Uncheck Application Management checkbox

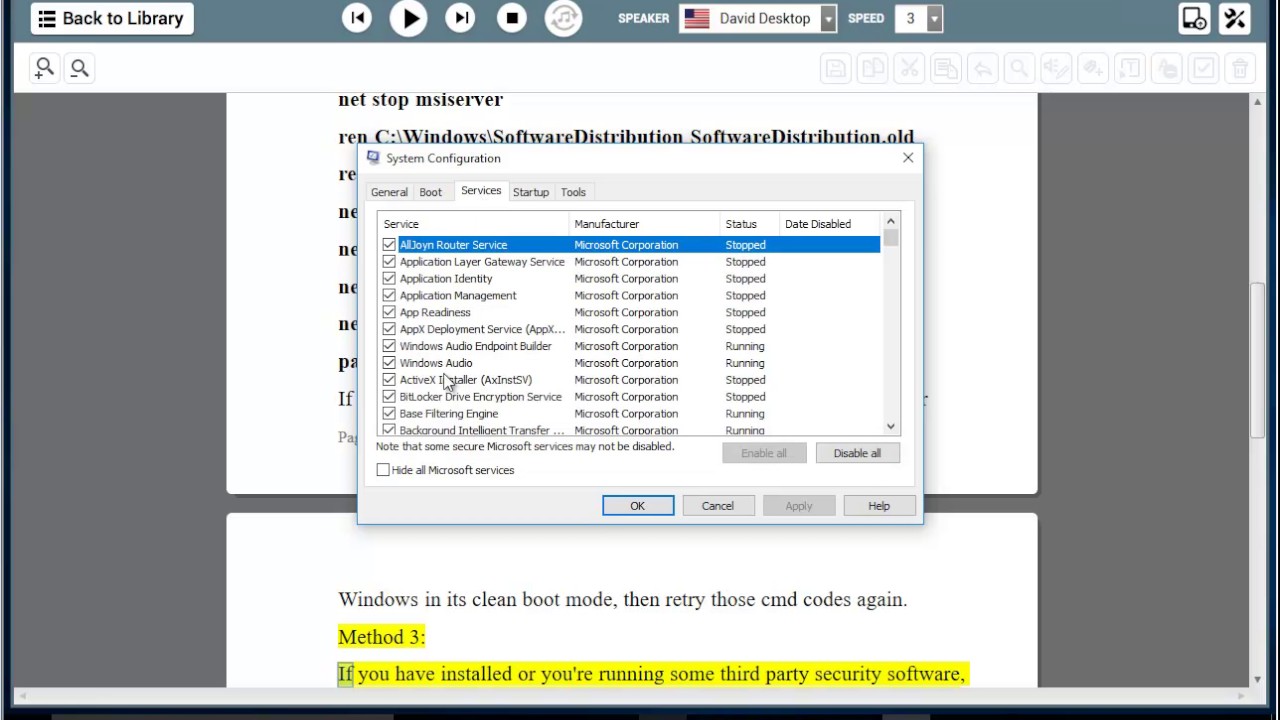point(389,296)
